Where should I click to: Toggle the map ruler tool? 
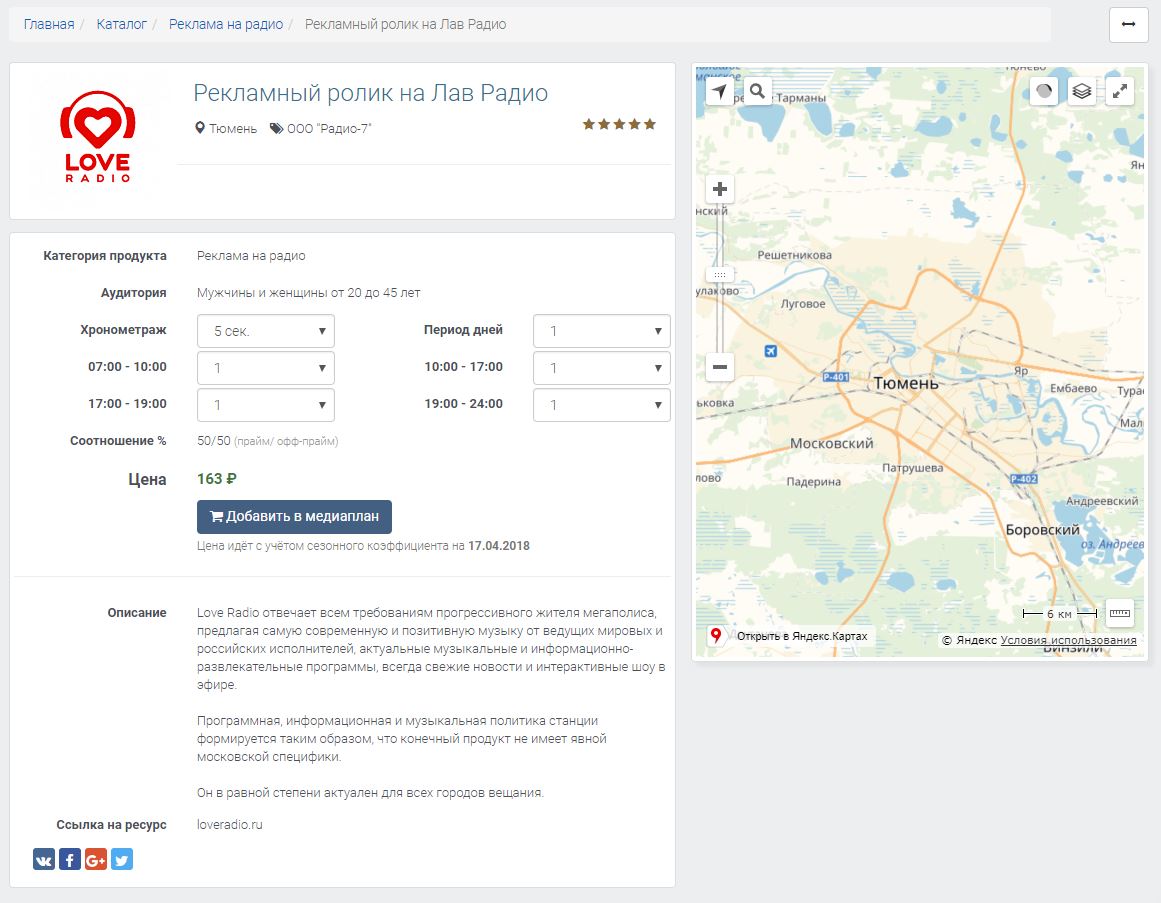tap(1119, 612)
